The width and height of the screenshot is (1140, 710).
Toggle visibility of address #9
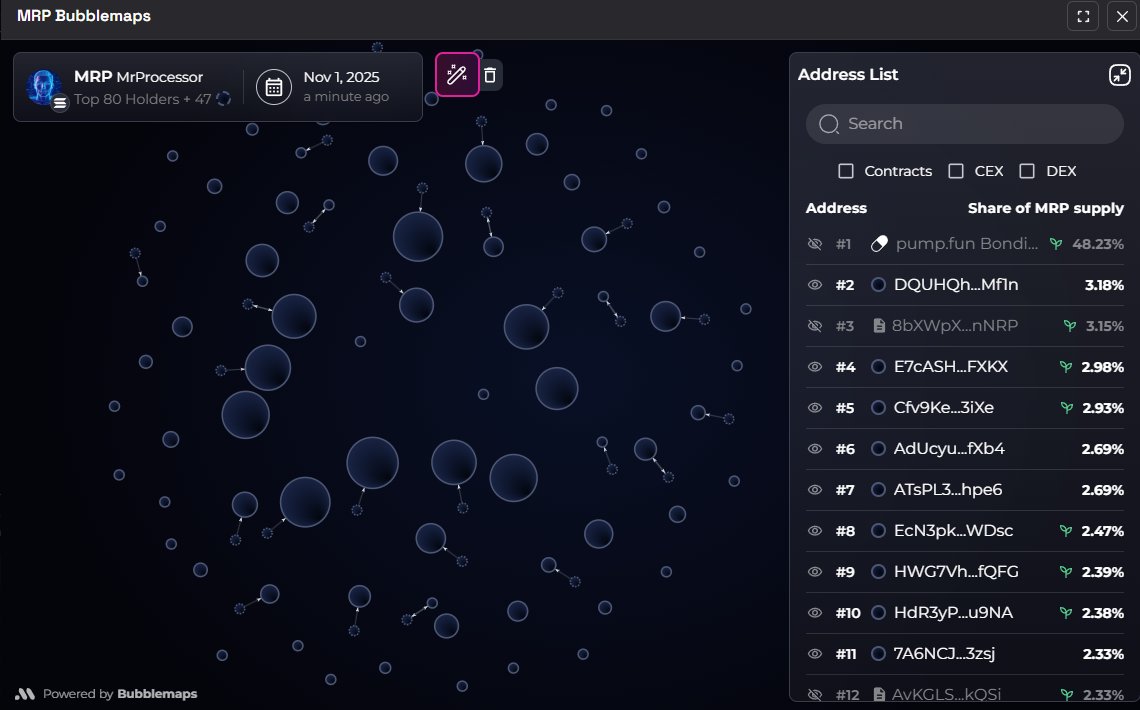pos(815,572)
